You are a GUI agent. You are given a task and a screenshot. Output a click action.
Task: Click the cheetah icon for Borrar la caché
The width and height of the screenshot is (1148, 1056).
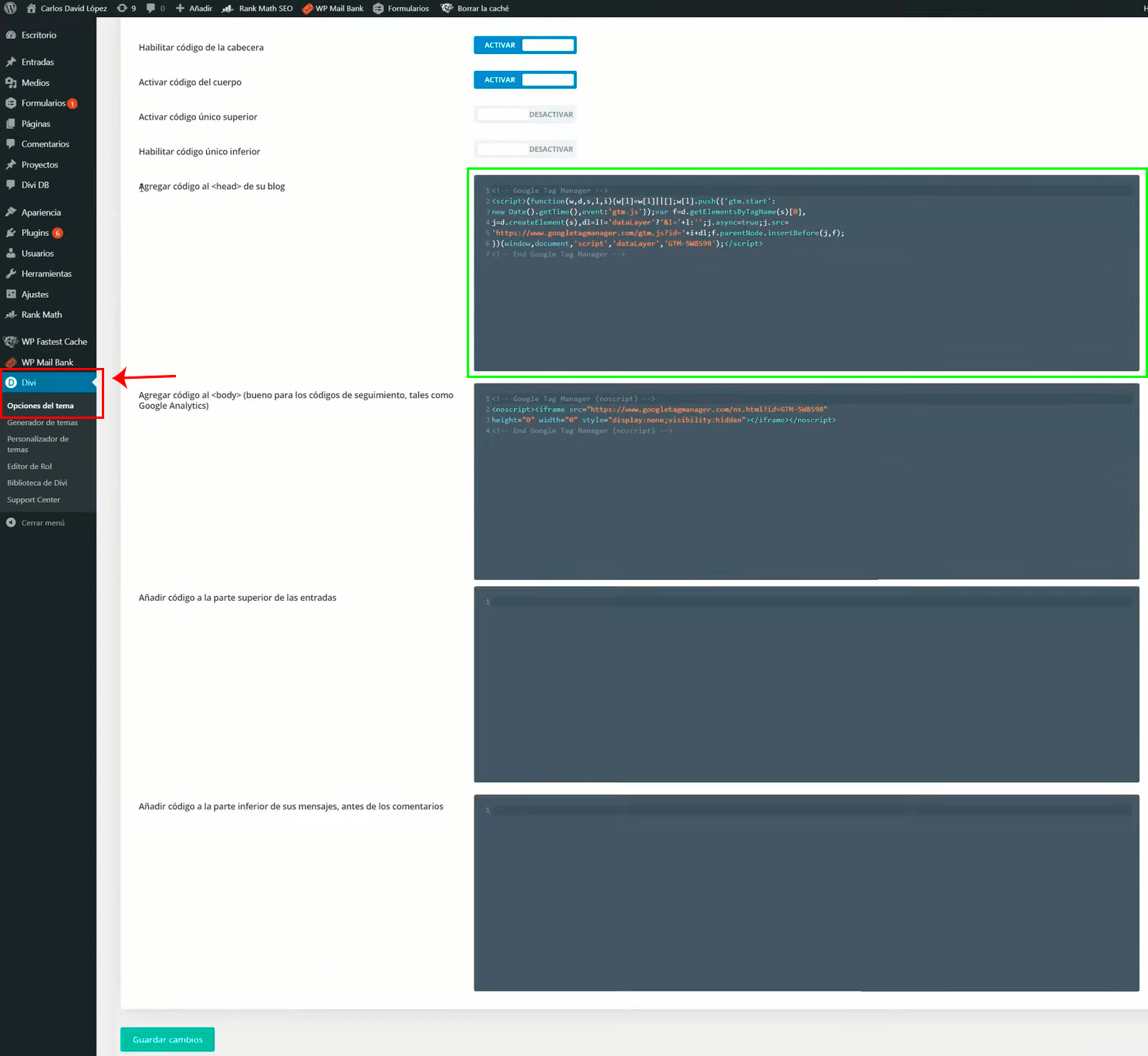(x=447, y=8)
